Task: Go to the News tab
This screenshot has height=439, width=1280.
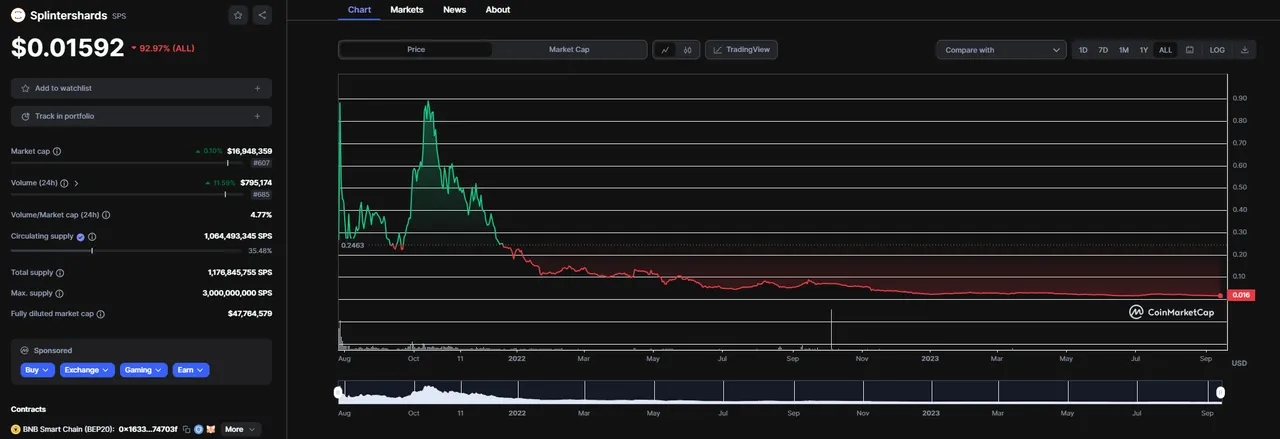Action: pyautogui.click(x=454, y=10)
